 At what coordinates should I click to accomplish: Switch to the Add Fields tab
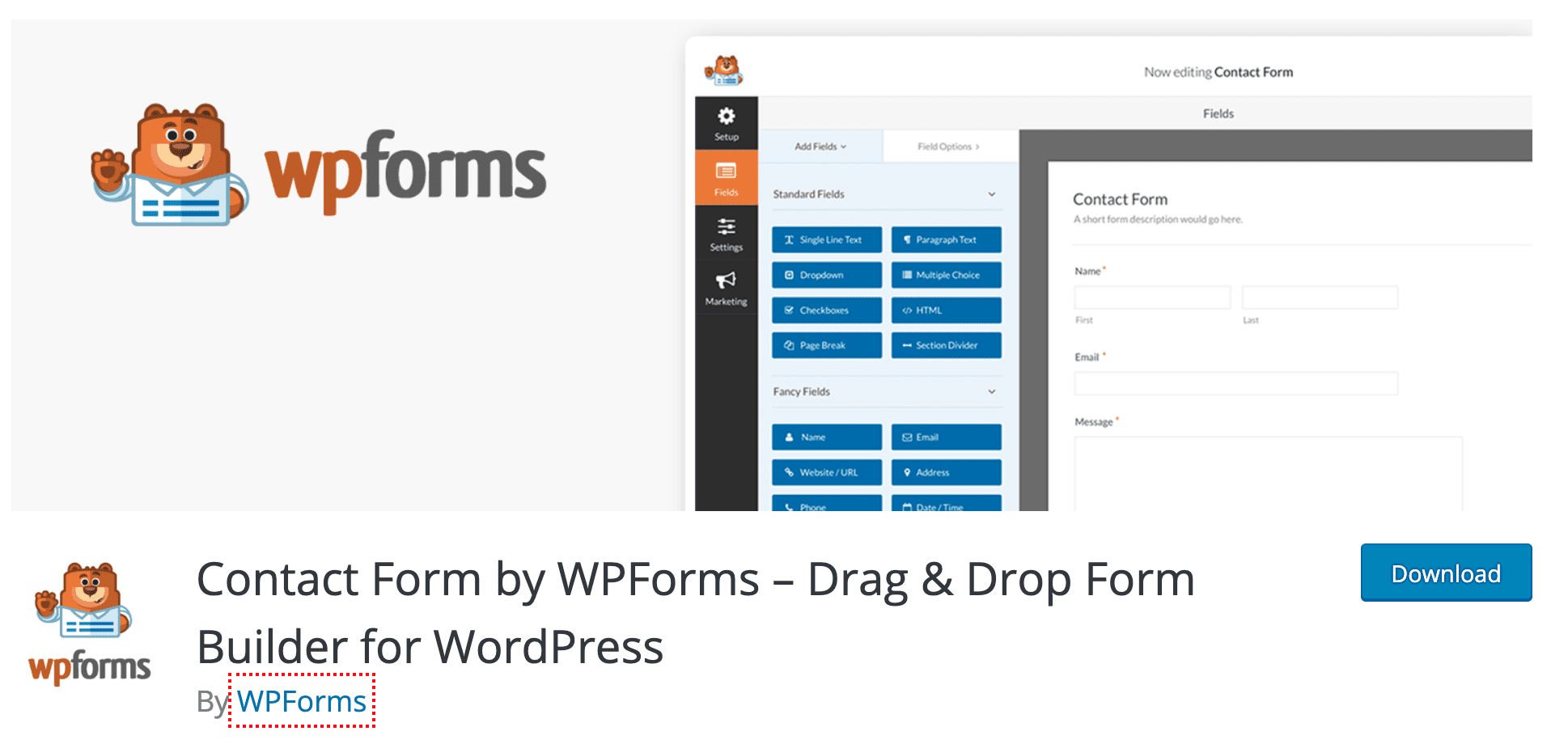tap(820, 146)
